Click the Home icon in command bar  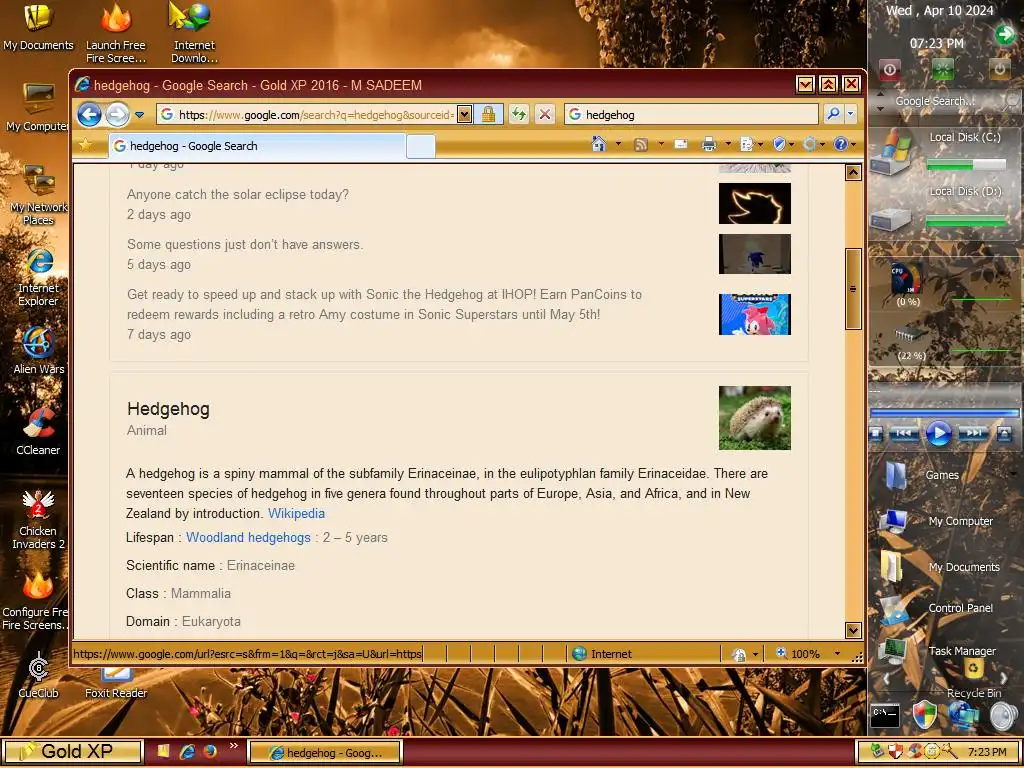[x=599, y=144]
